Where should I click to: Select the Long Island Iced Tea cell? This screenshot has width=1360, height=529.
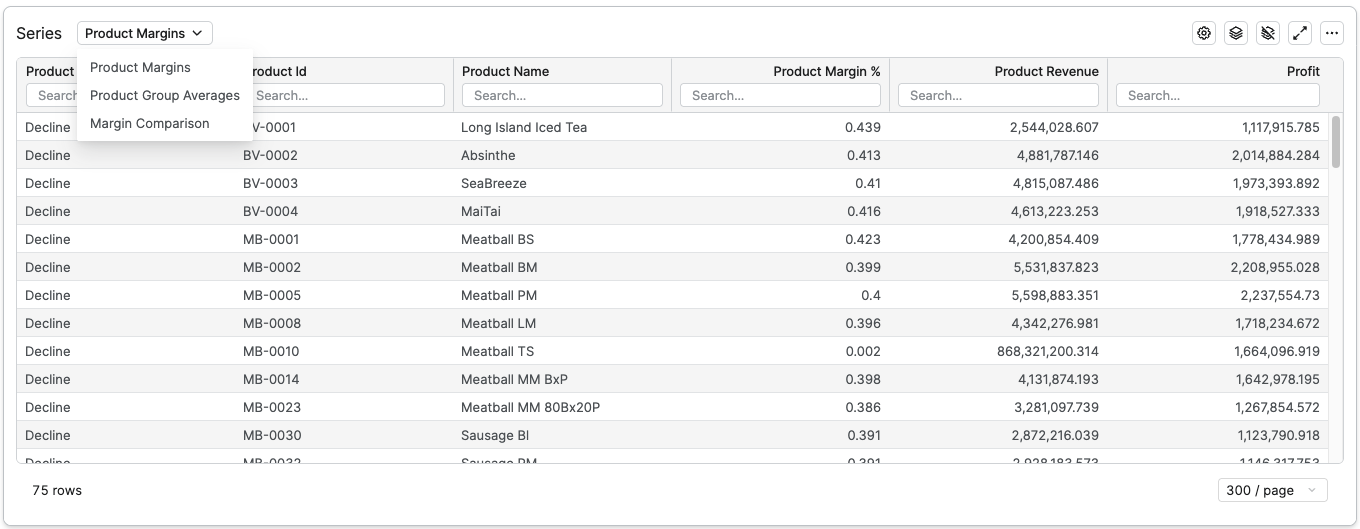point(524,127)
